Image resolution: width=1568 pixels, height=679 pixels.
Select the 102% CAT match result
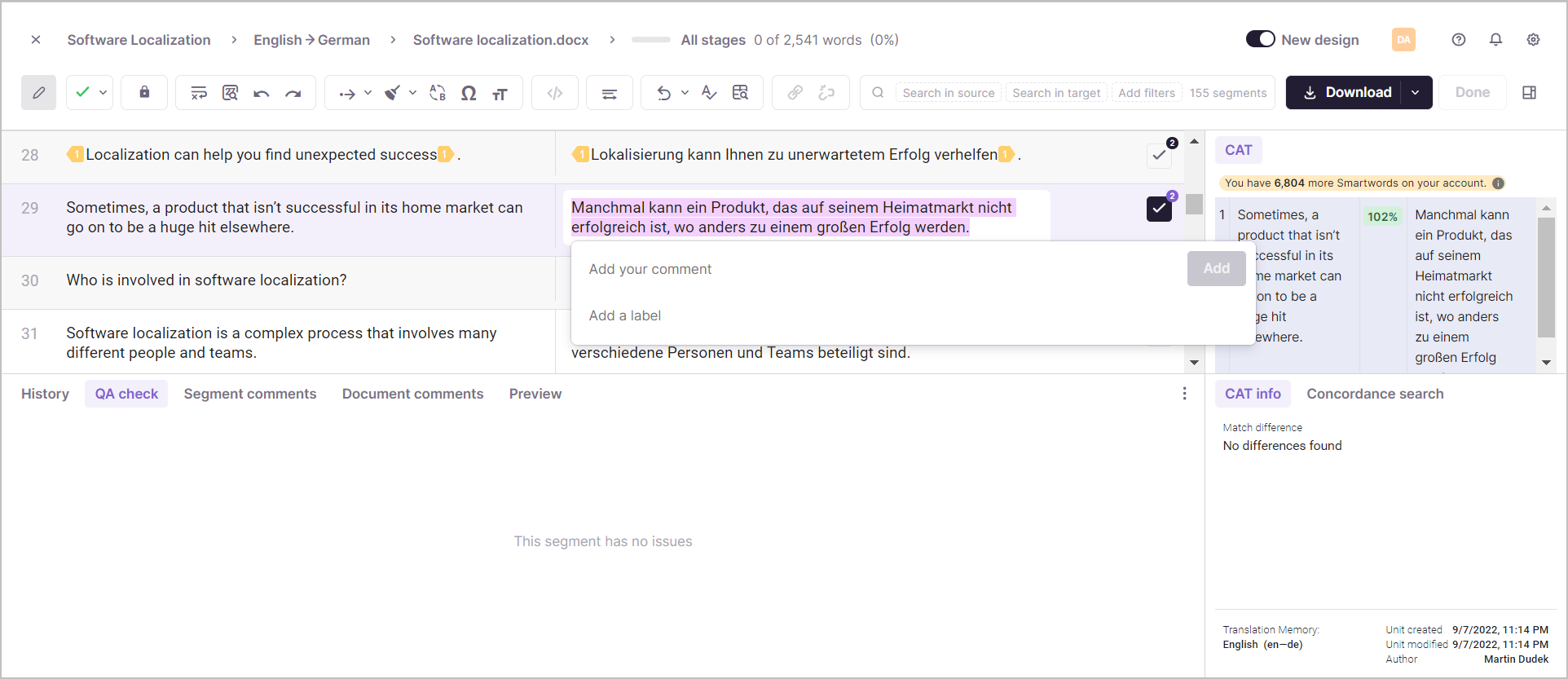pos(1382,217)
